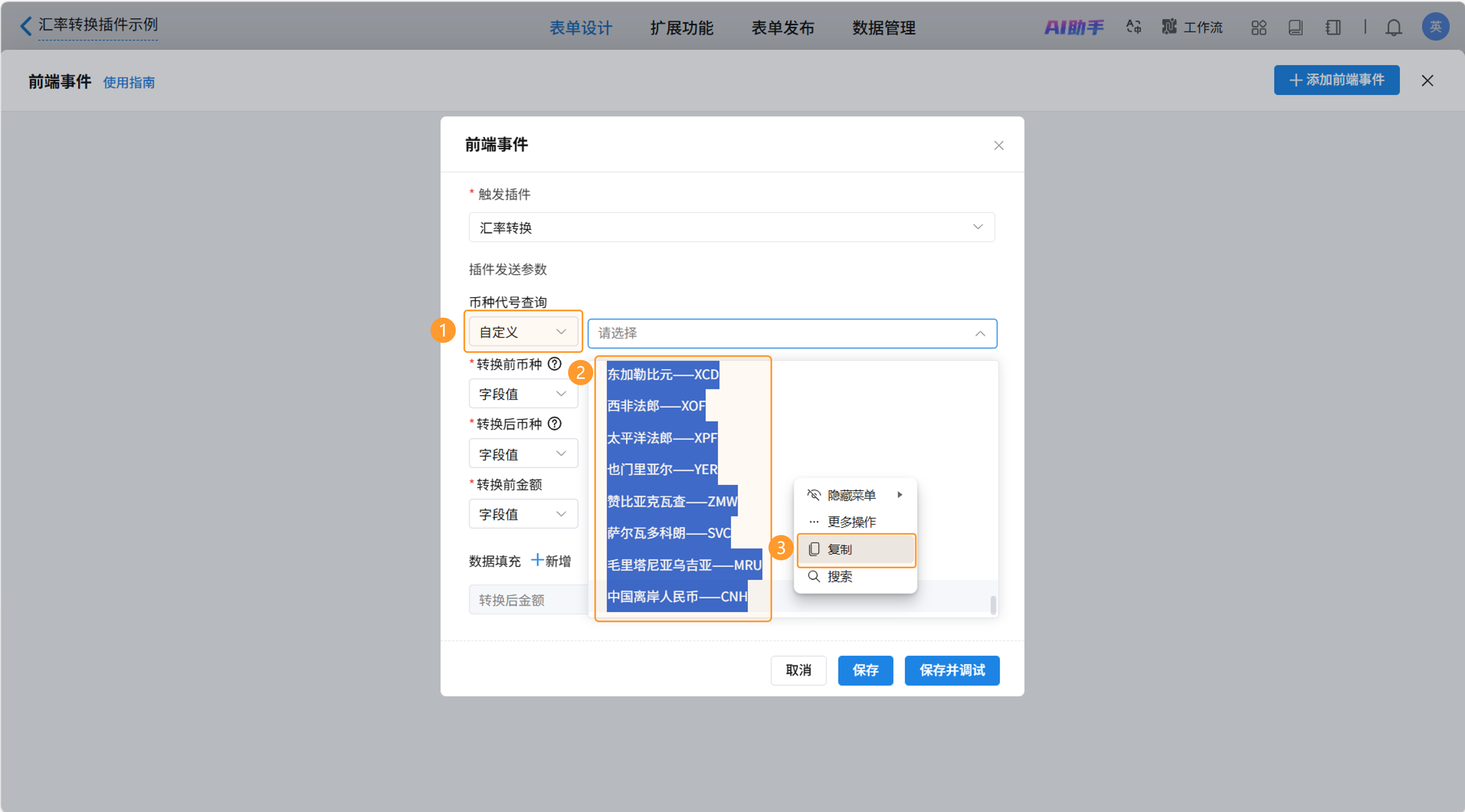The height and width of the screenshot is (812, 1465).
Task: Open the 自定义 type dropdown
Action: [x=523, y=332]
